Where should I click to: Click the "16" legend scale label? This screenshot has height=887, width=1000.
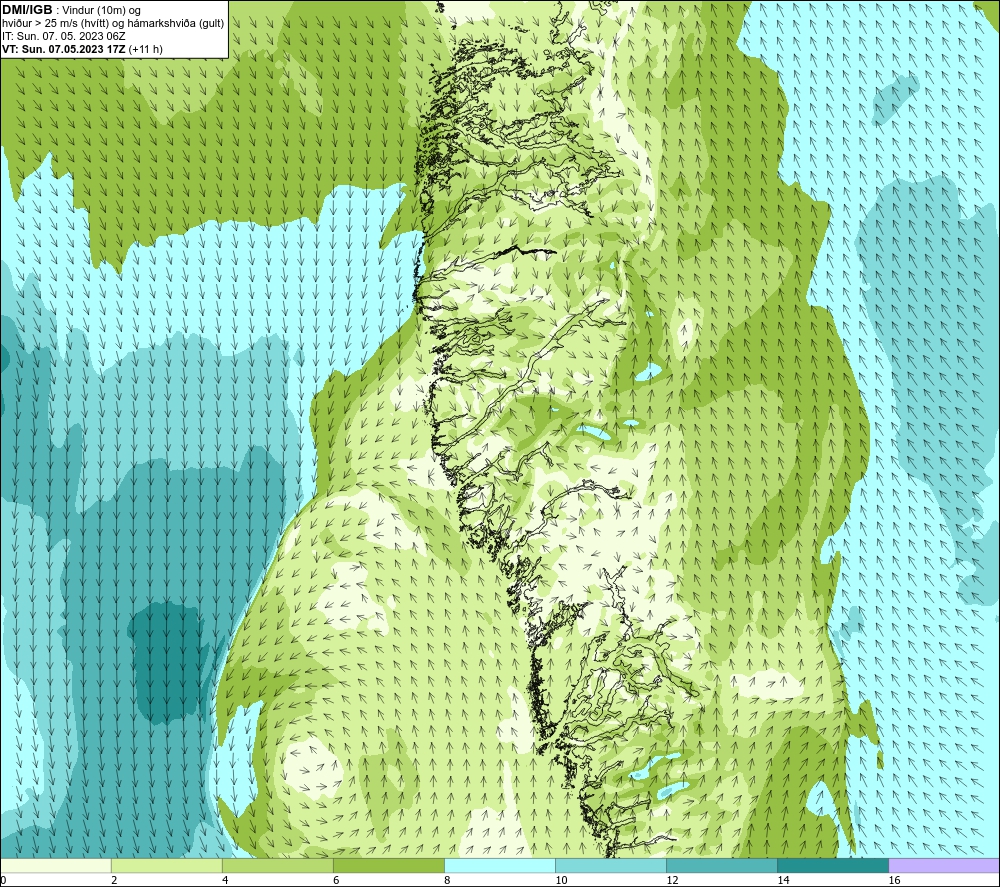[x=893, y=880]
